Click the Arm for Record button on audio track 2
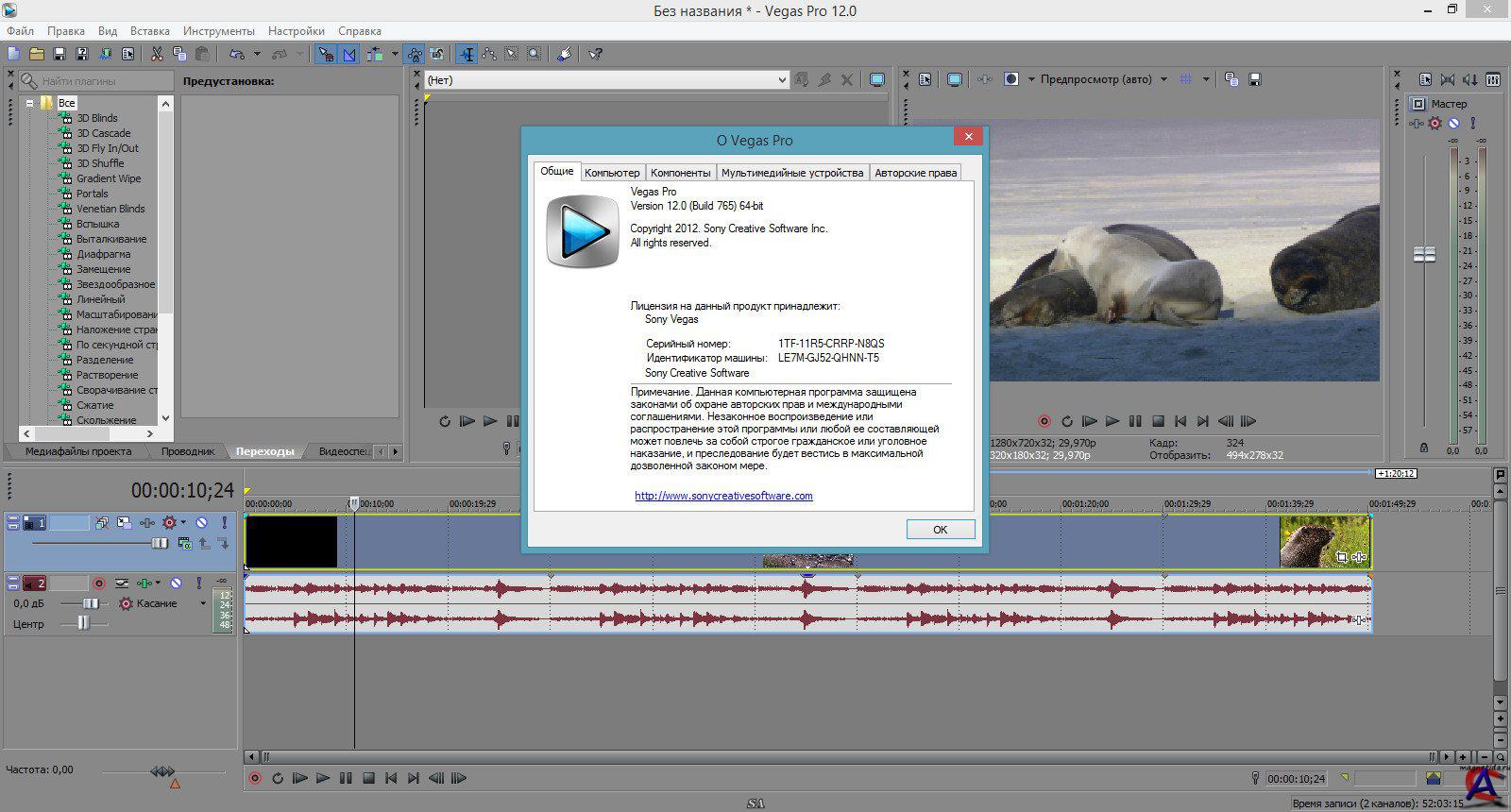 pyautogui.click(x=99, y=584)
